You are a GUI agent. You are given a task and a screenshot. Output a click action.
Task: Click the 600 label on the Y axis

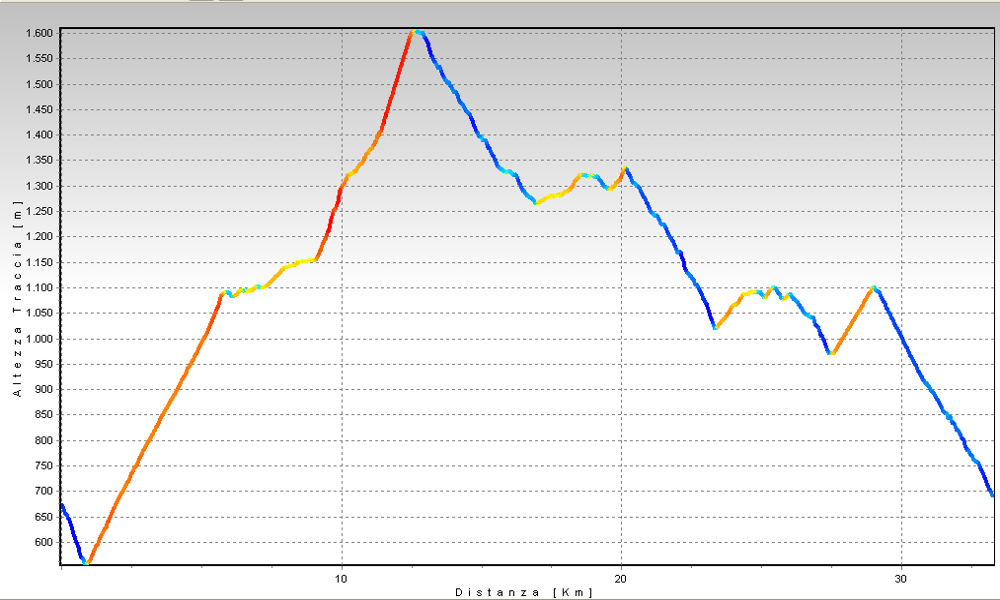pyautogui.click(x=46, y=543)
